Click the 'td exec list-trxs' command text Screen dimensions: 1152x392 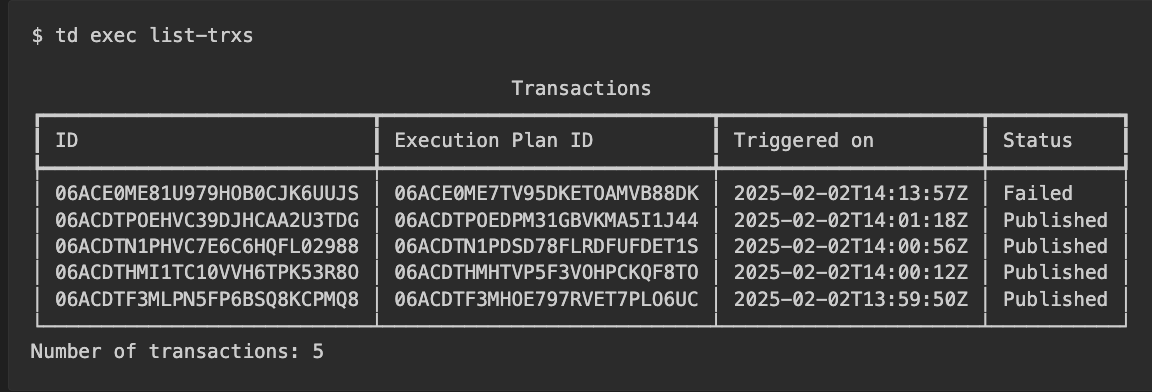154,35
